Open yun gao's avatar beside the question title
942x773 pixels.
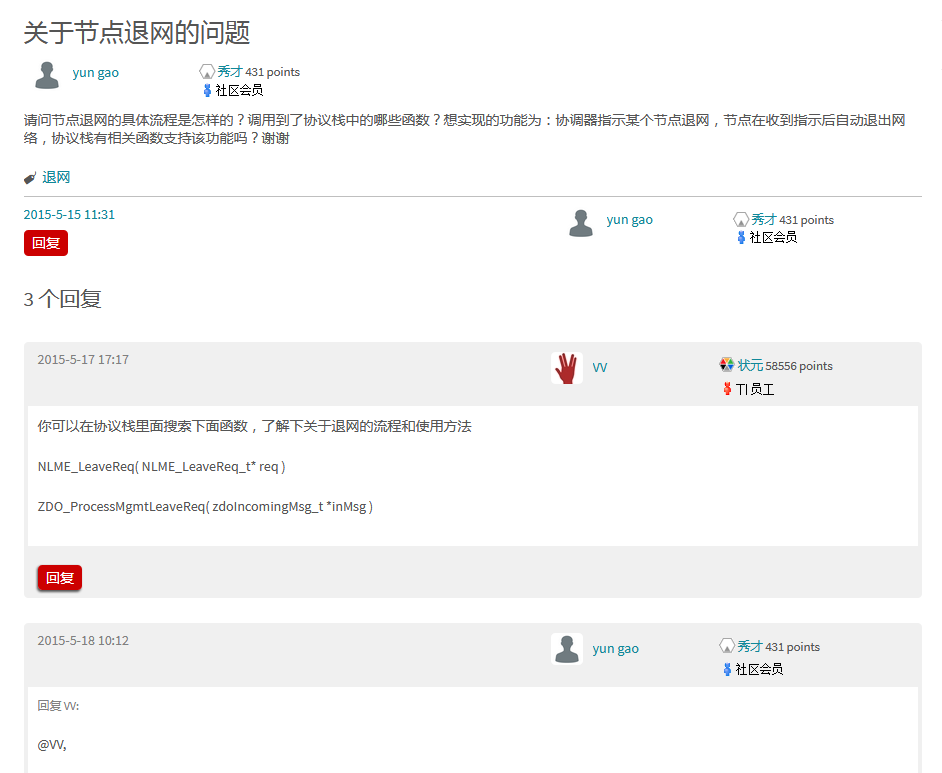click(47, 76)
